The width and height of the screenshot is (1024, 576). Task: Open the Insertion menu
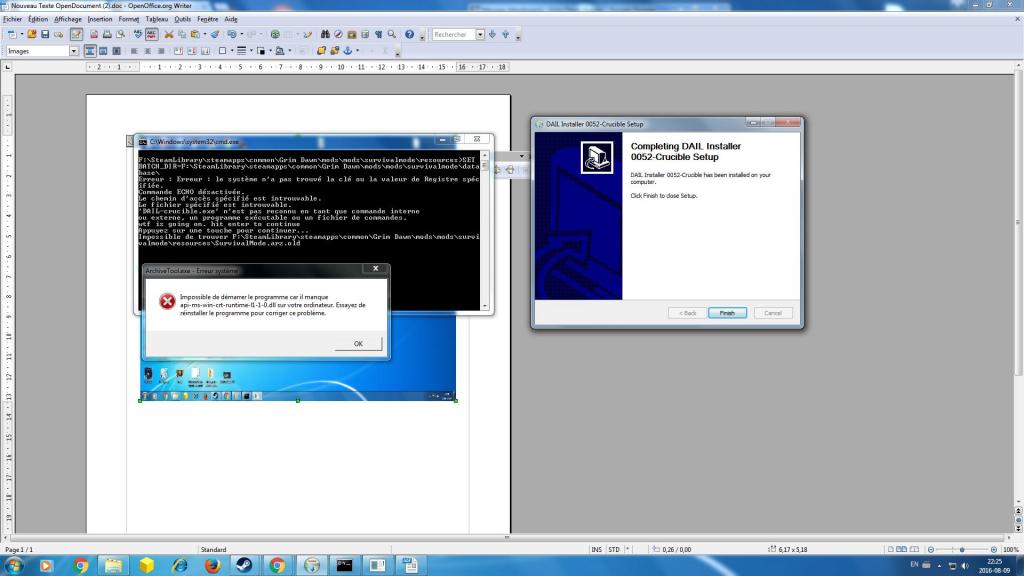point(100,19)
